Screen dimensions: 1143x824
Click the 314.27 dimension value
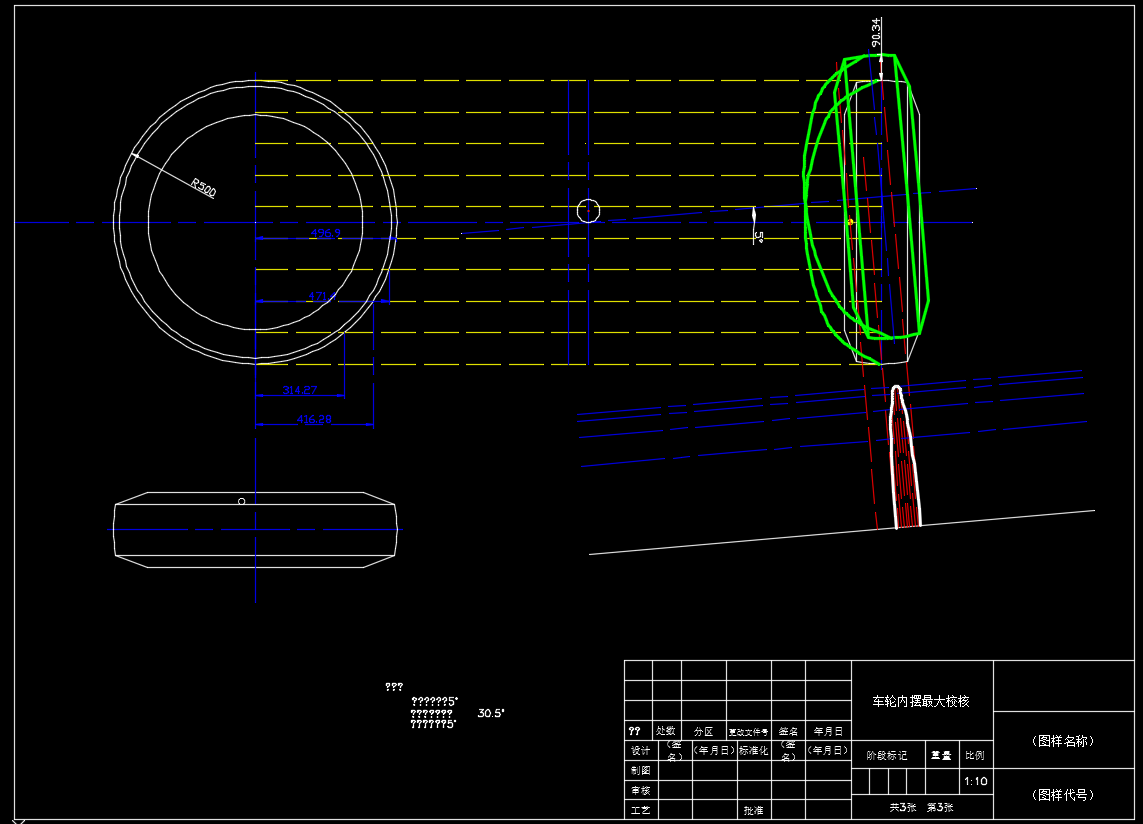click(300, 389)
